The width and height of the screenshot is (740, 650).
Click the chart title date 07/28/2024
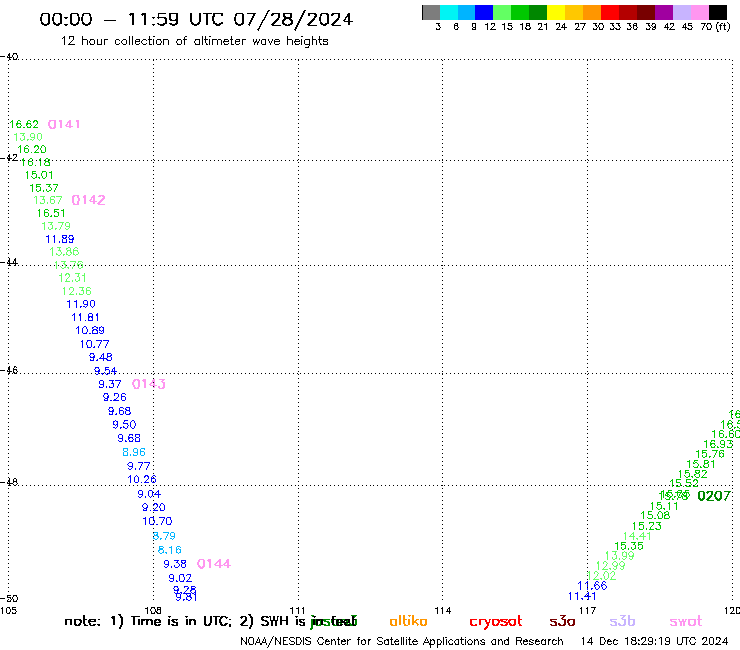(x=293, y=20)
